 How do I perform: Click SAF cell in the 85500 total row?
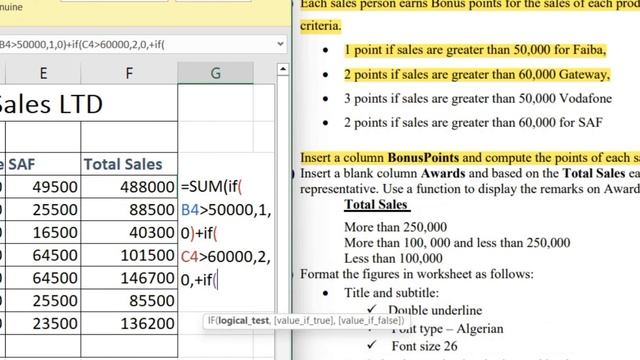pos(43,301)
